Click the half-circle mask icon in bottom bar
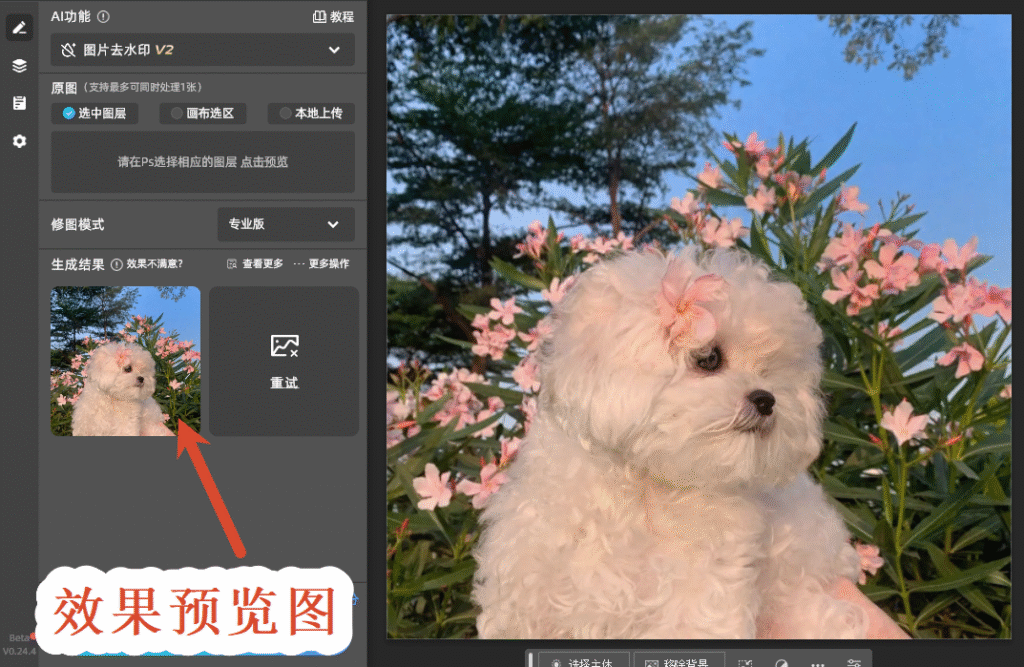 782,663
